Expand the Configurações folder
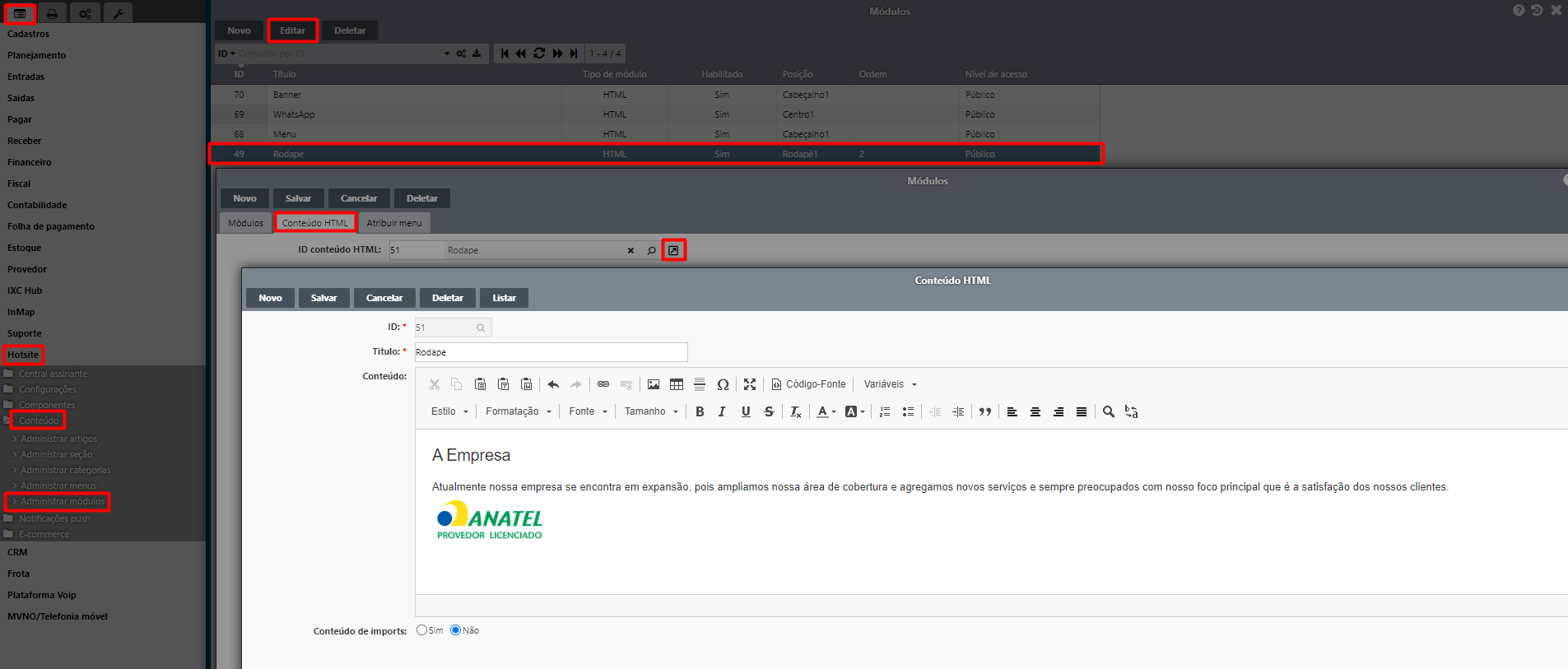Screen dimensions: 1568x669 coord(48,389)
